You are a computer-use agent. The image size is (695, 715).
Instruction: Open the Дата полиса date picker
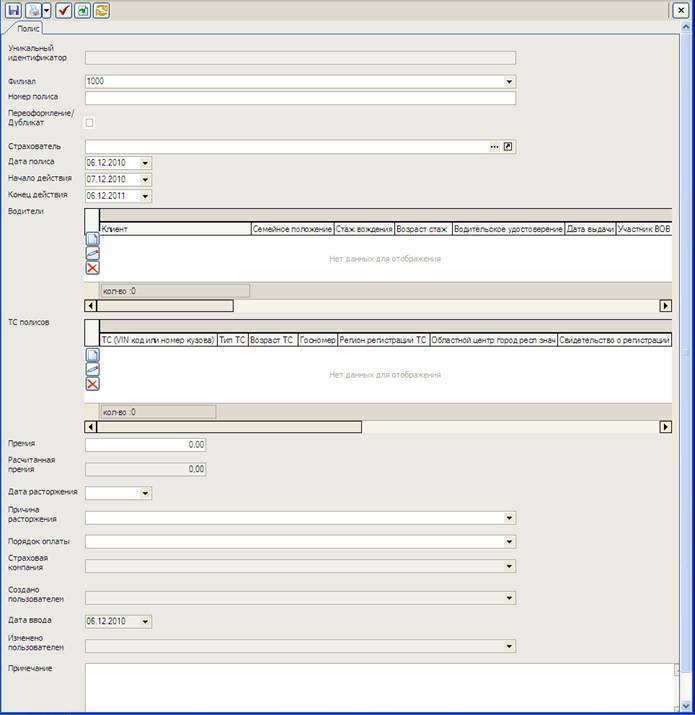[146, 163]
